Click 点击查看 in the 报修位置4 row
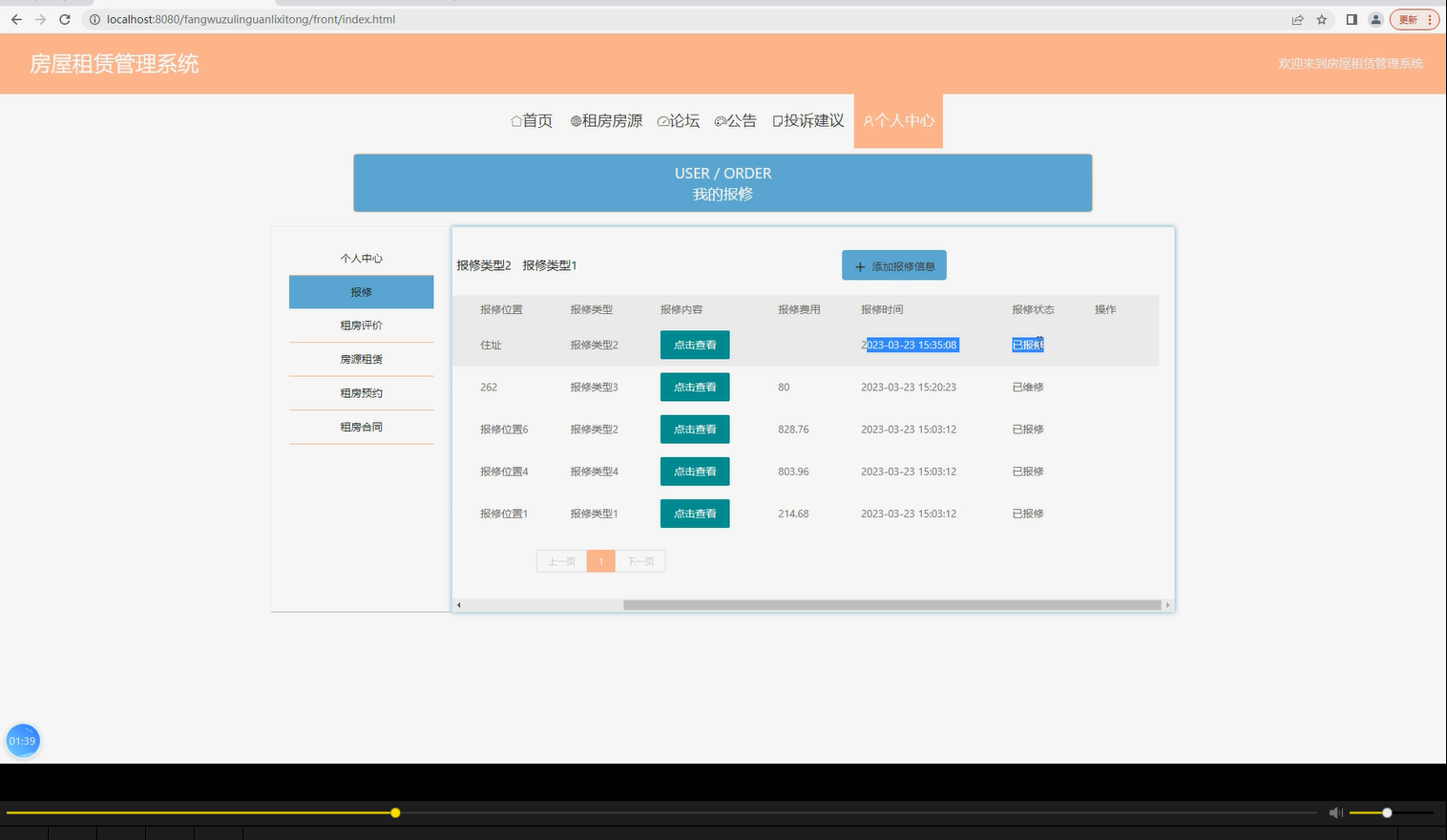1447x840 pixels. pyautogui.click(x=695, y=472)
